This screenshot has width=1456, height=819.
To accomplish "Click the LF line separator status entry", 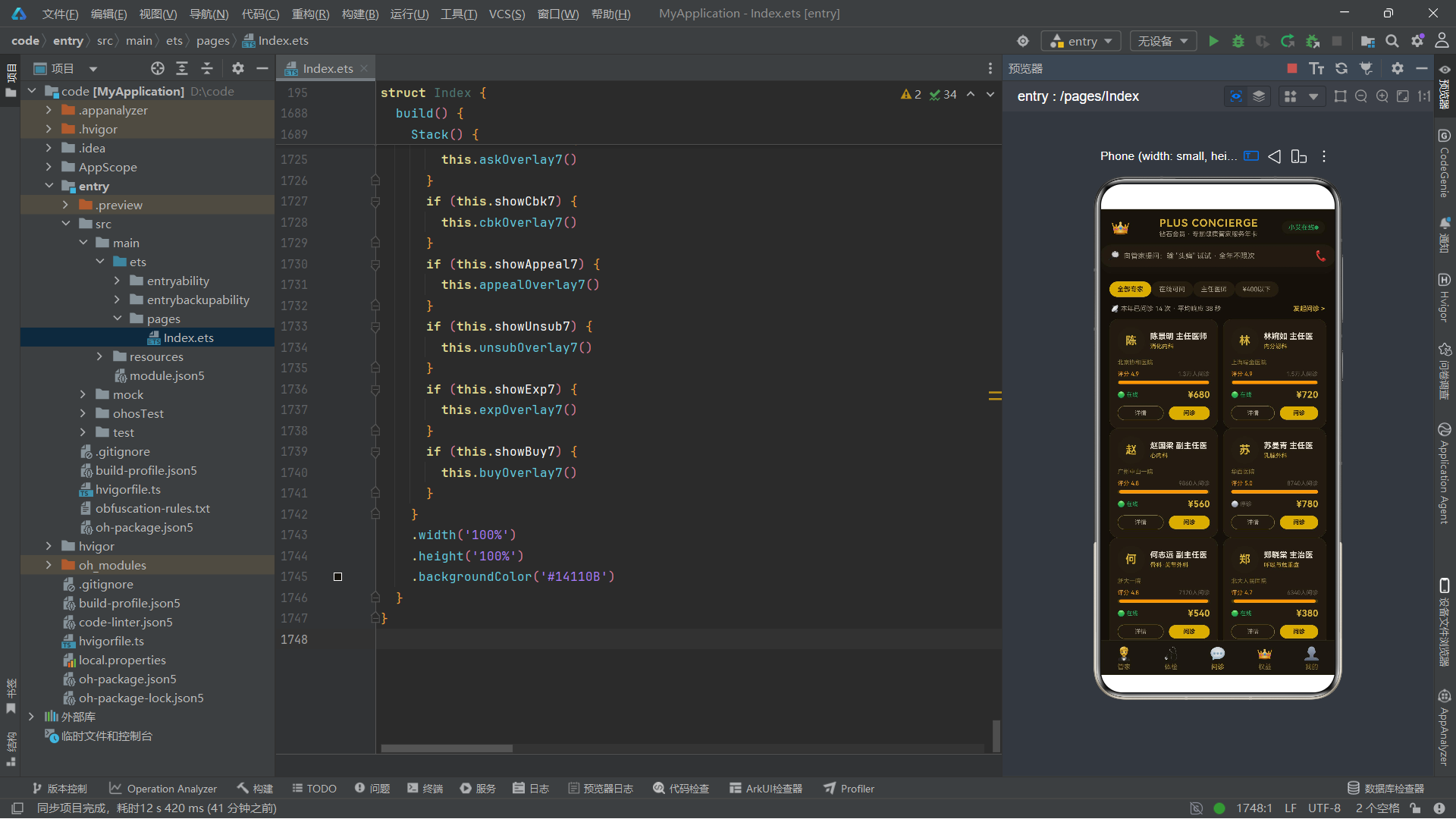I will pyautogui.click(x=1290, y=808).
